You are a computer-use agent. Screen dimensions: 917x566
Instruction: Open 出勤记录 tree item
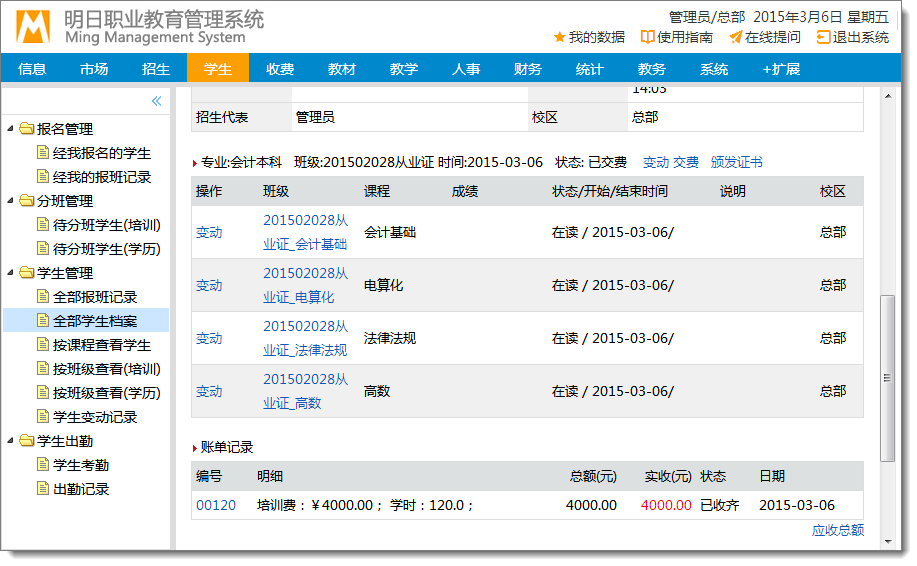81,489
